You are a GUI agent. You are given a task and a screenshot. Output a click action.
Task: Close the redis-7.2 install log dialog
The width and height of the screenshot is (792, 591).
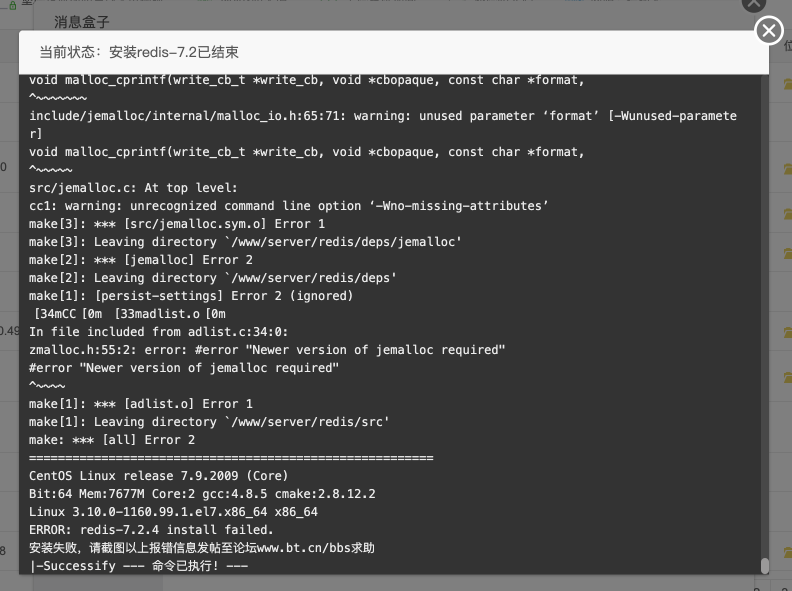point(769,30)
